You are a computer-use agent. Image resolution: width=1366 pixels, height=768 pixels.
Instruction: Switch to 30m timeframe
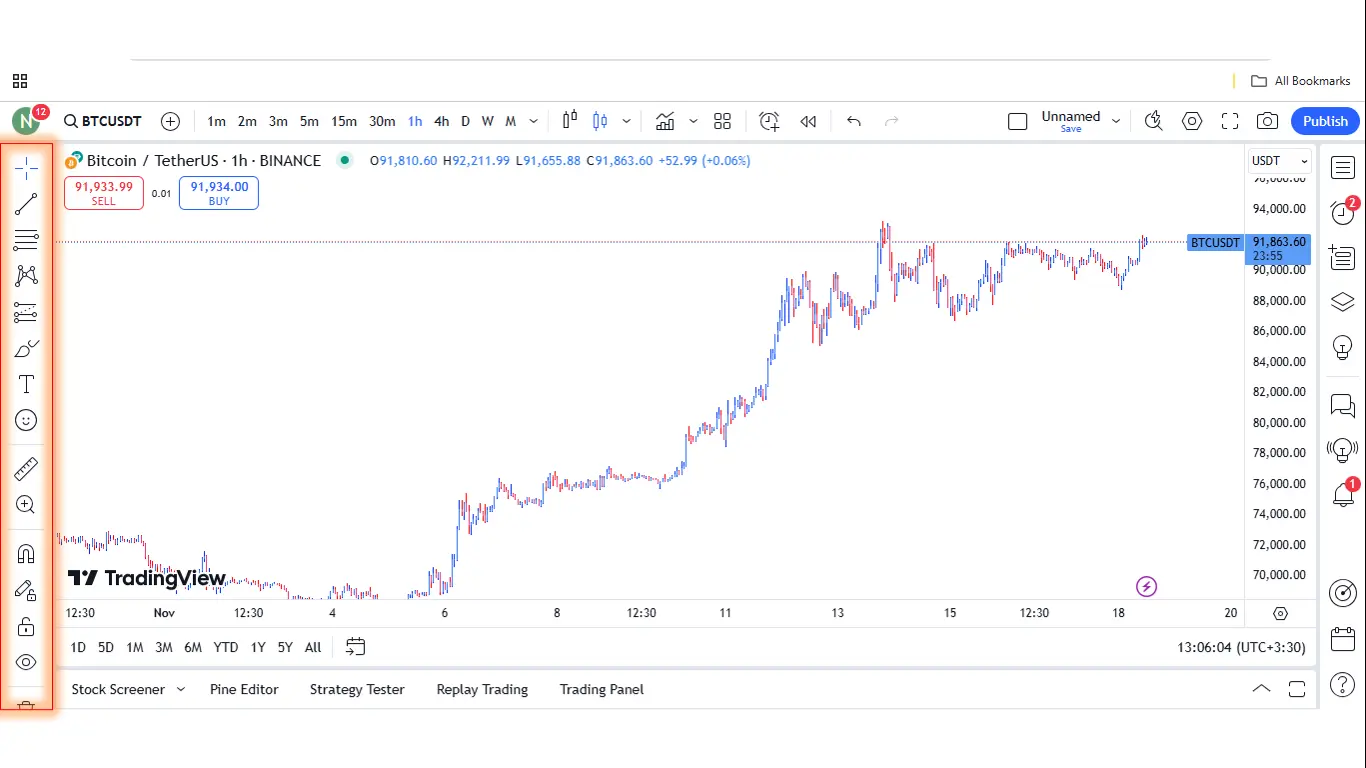point(382,121)
